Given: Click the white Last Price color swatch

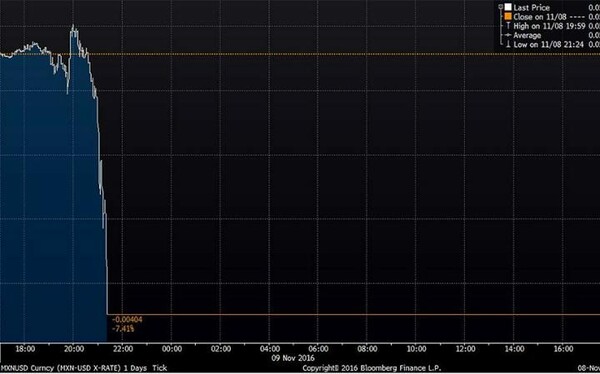Looking at the screenshot, I should tap(508, 7).
